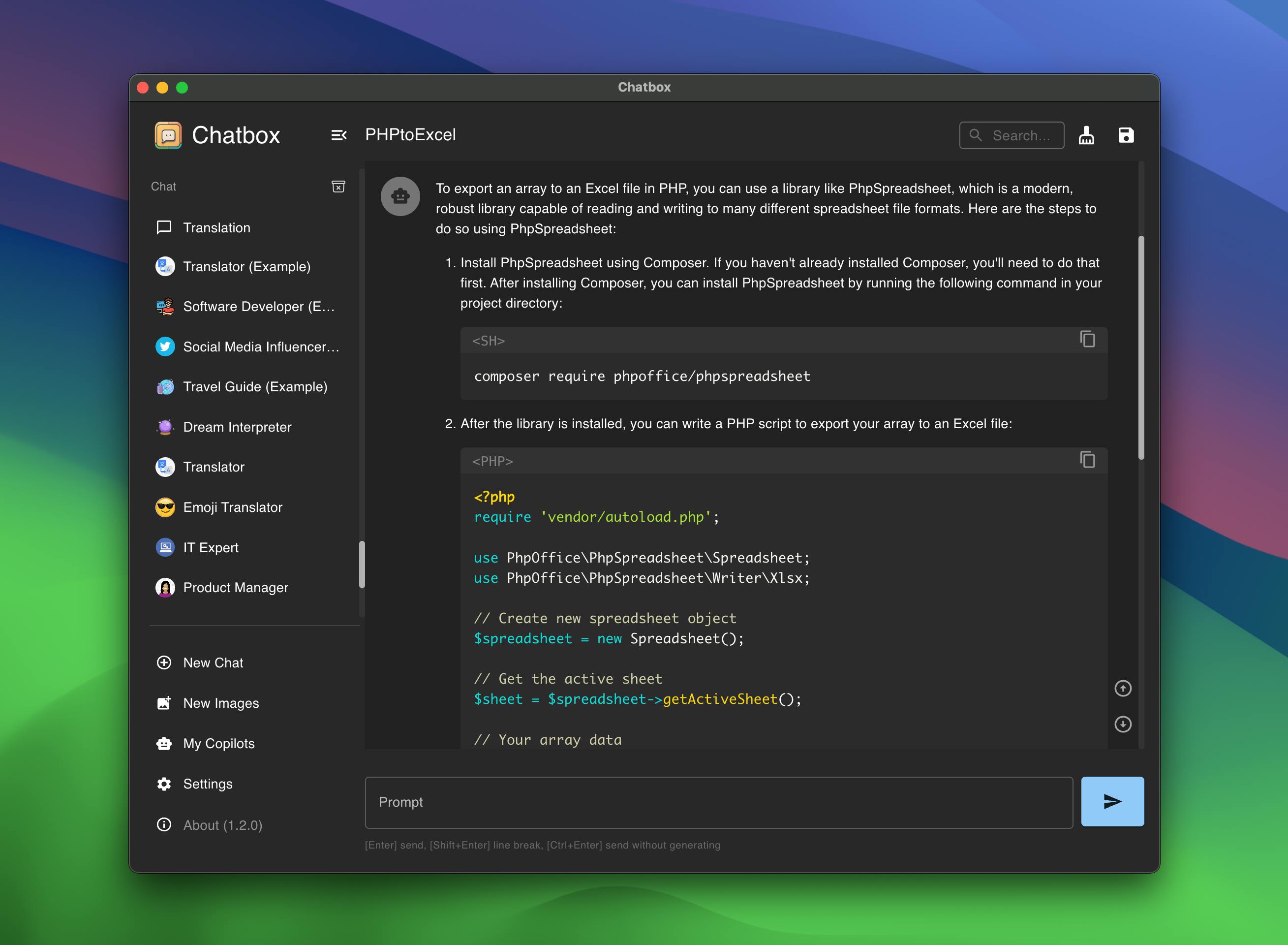
Task: Open the Product Manager chat
Action: coord(250,588)
